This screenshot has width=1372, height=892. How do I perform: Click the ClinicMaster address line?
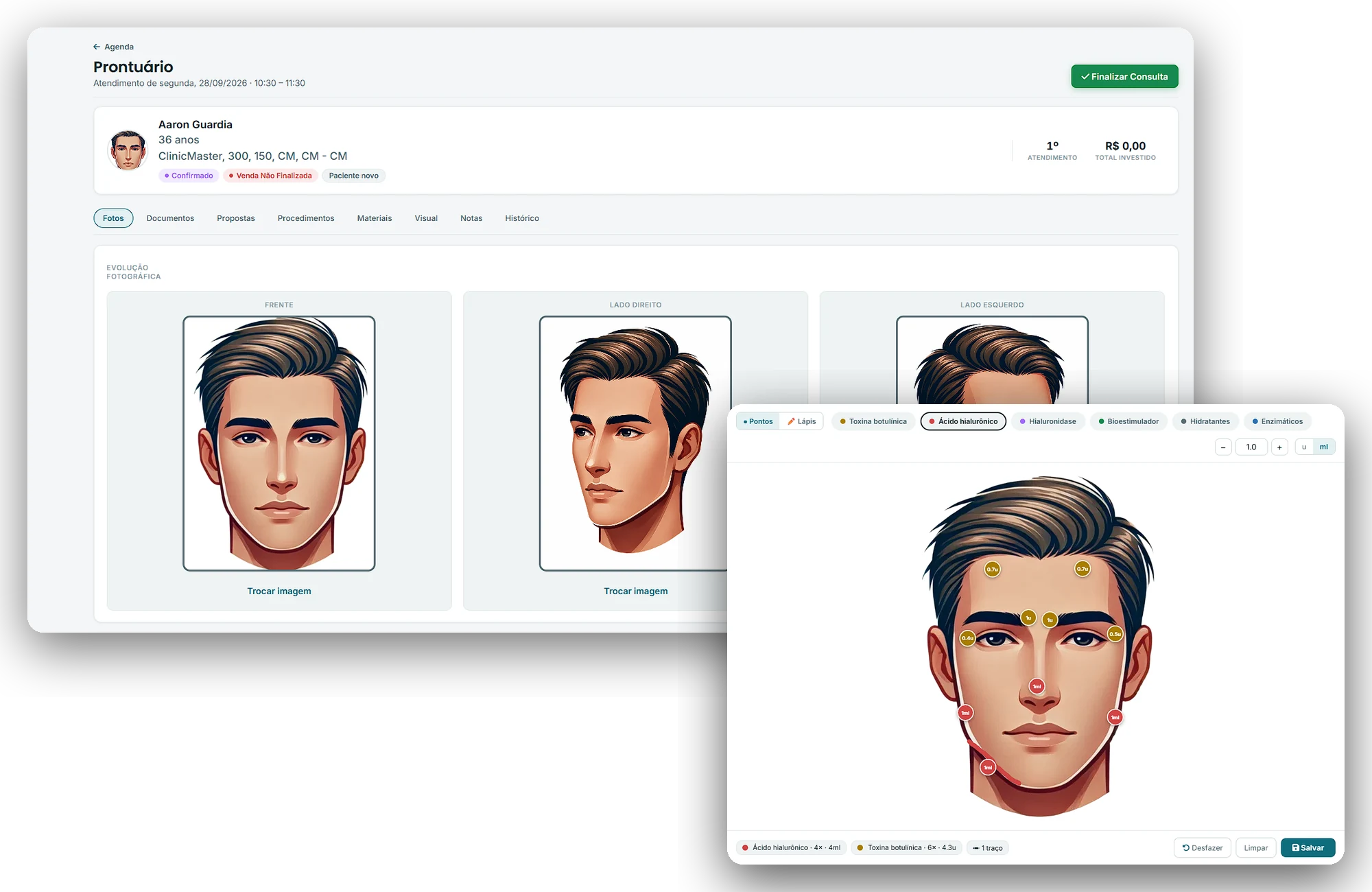(252, 156)
